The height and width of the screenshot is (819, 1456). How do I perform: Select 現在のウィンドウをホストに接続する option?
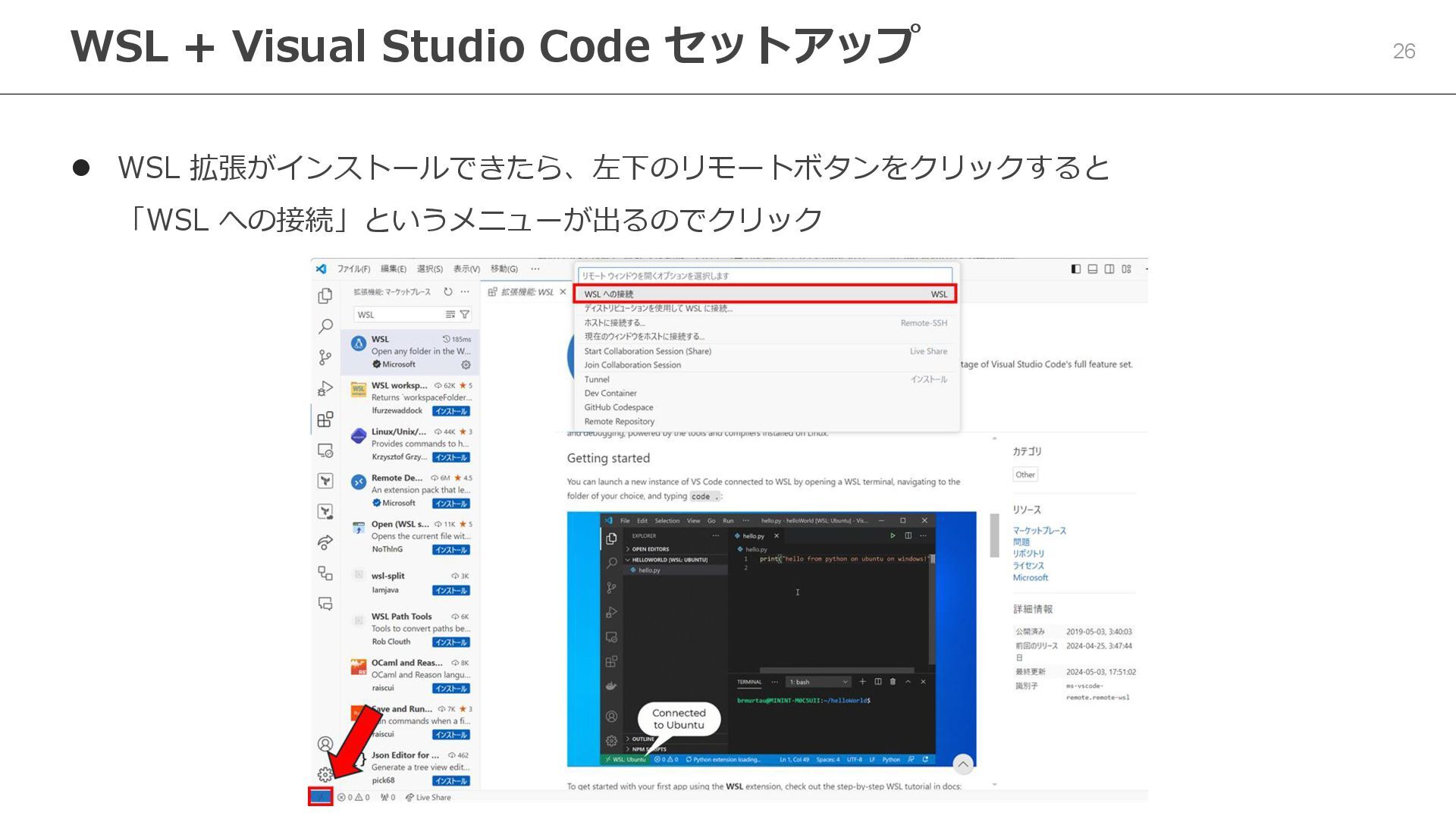click(765, 337)
